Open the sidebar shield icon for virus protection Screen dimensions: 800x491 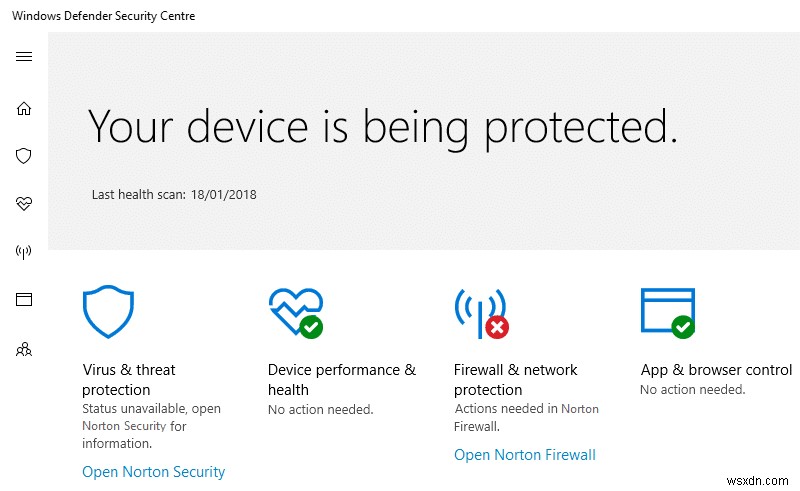pyautogui.click(x=24, y=156)
